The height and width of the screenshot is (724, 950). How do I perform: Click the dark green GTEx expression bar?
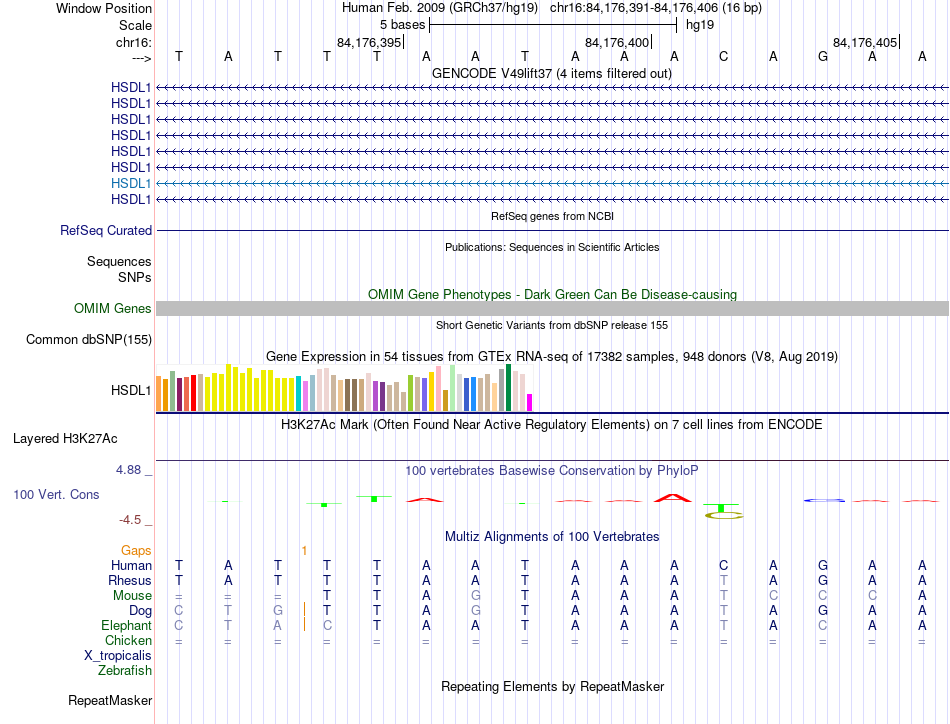tap(508, 388)
